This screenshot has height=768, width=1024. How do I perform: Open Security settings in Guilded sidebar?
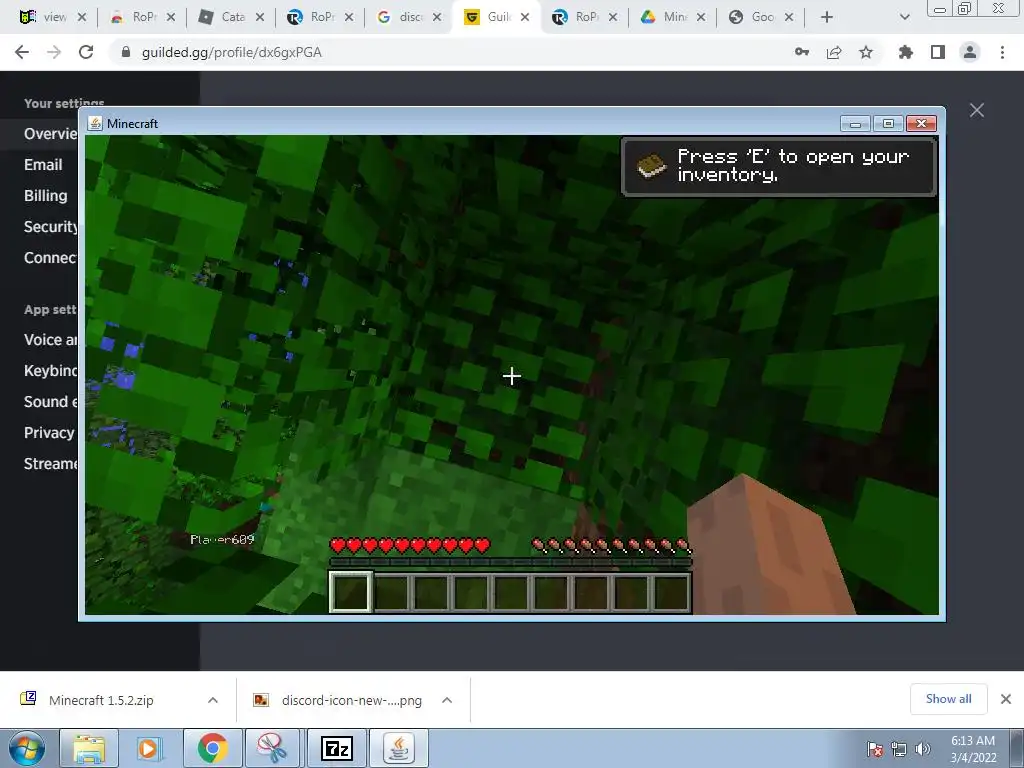click(50, 227)
